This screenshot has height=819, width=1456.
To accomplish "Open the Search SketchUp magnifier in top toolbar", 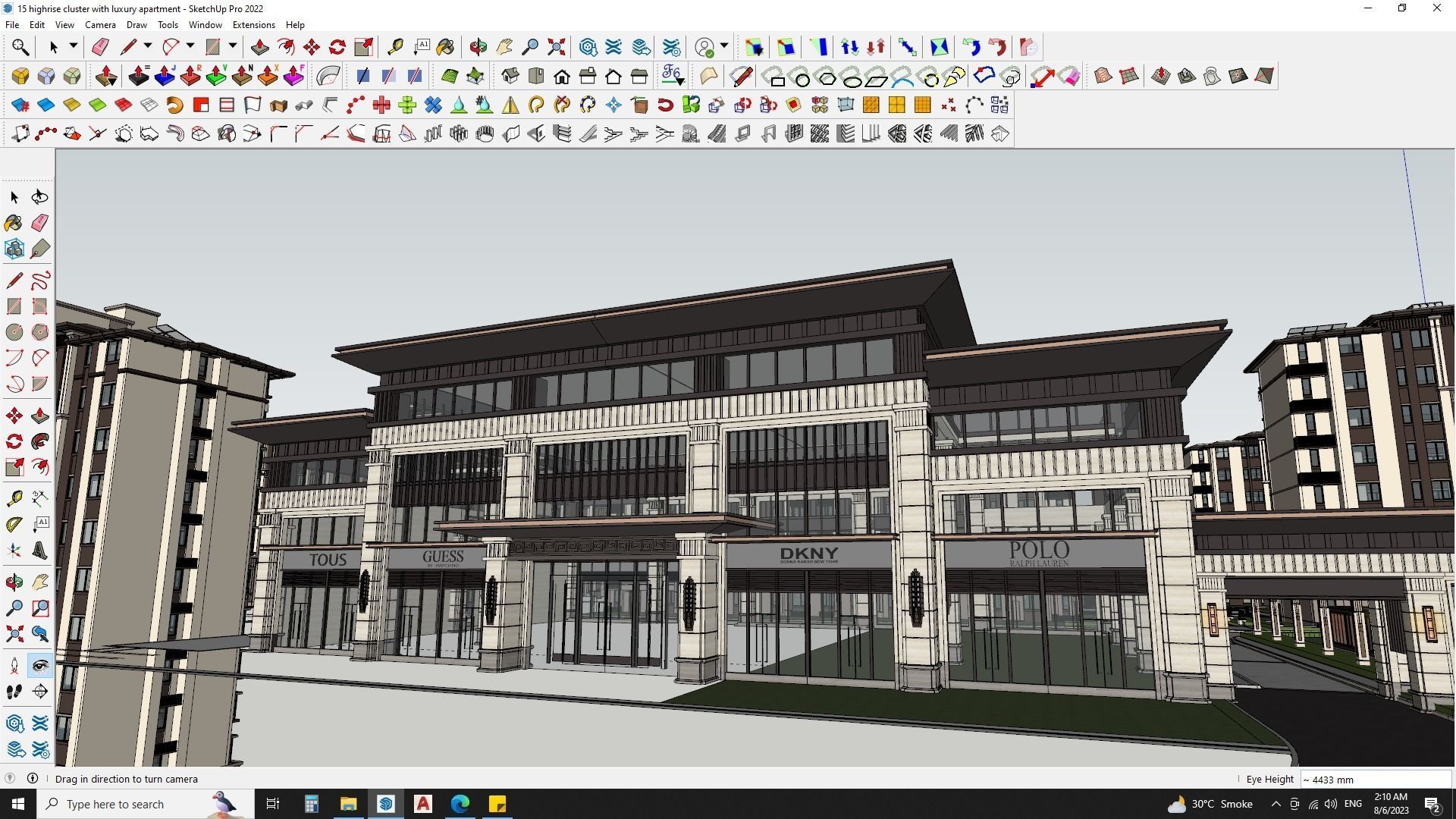I will tap(20, 47).
